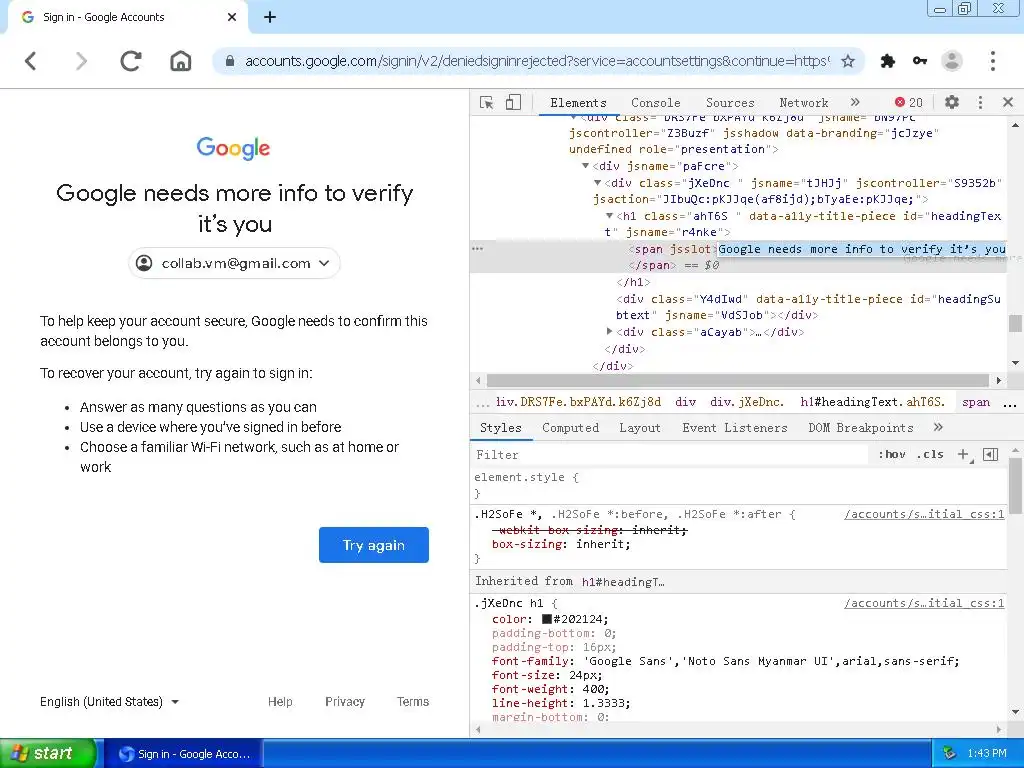Click the password key icon

coord(920,61)
